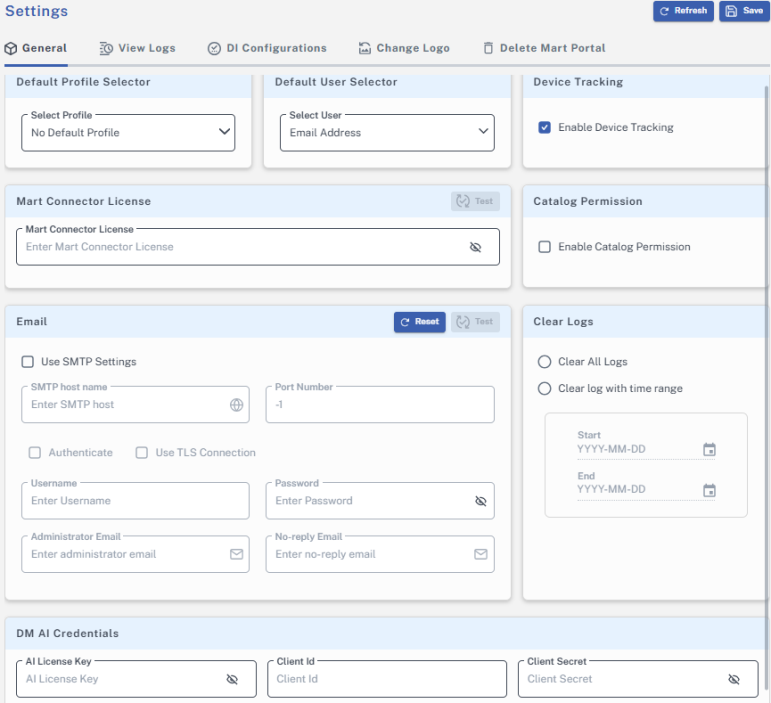Click envelope icon in No-reply Email field
This screenshot has width=771, height=703.
[x=480, y=554]
